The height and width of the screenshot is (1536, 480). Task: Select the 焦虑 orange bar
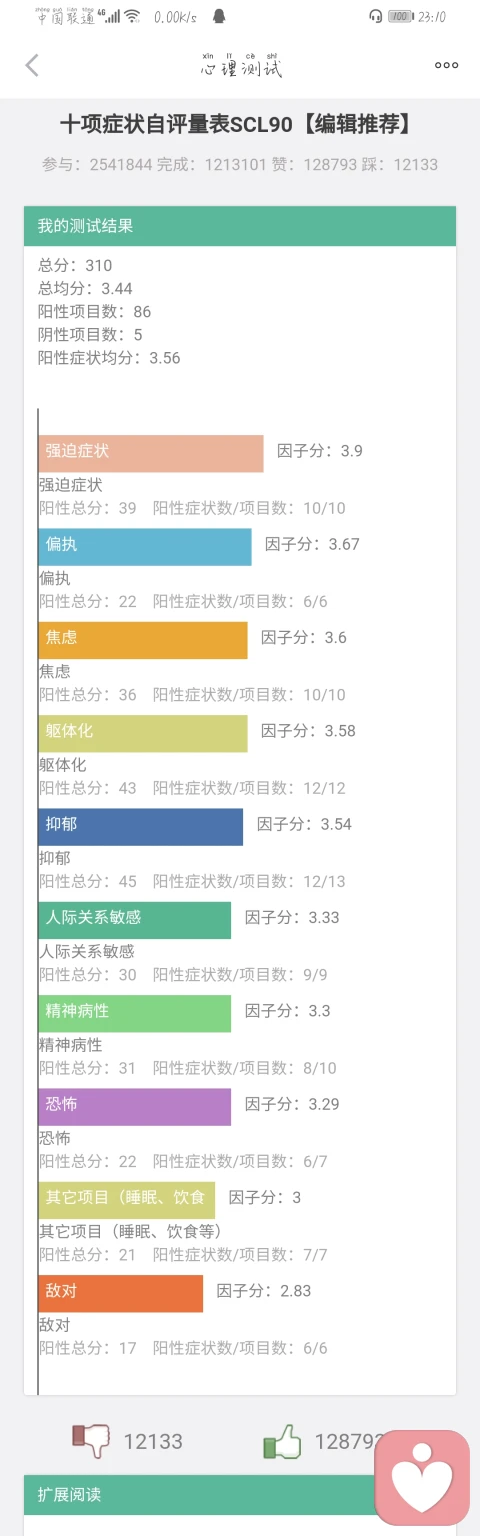point(143,640)
